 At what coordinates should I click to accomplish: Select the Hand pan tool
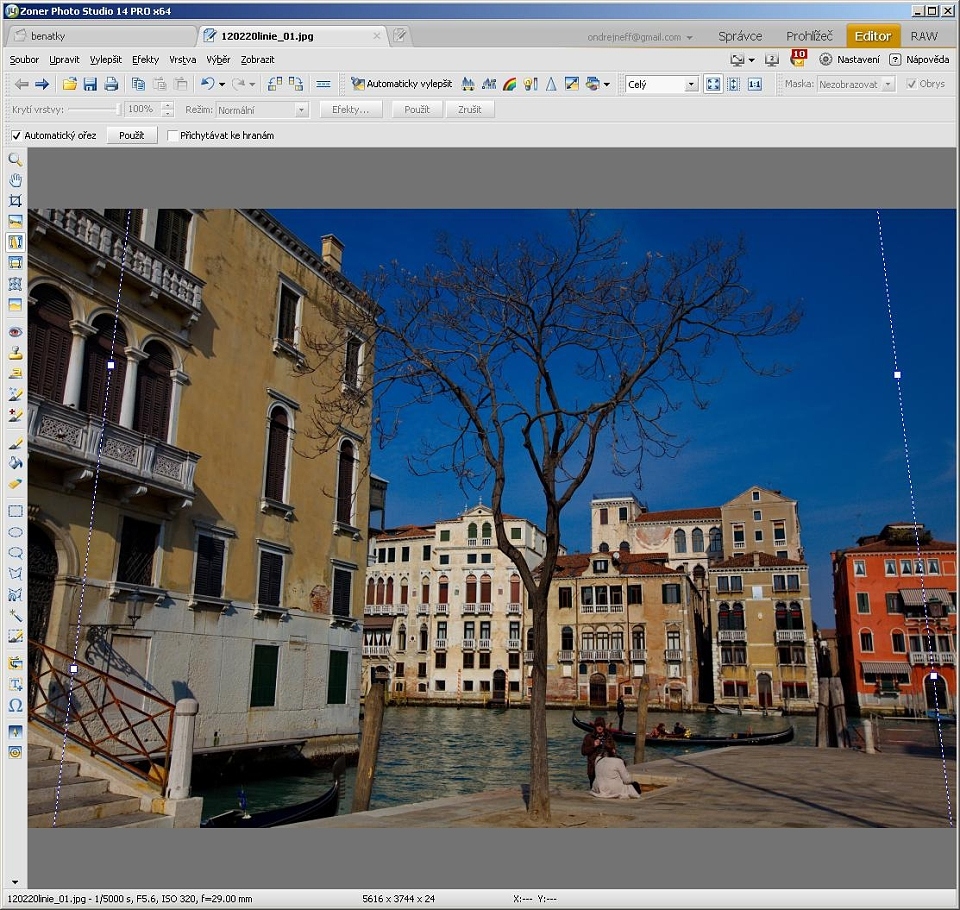[x=15, y=180]
